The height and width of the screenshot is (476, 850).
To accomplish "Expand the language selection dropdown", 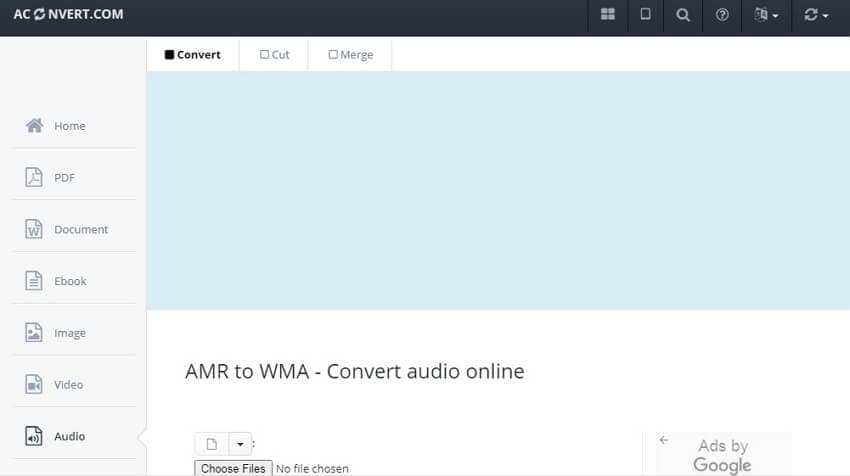I will click(766, 15).
